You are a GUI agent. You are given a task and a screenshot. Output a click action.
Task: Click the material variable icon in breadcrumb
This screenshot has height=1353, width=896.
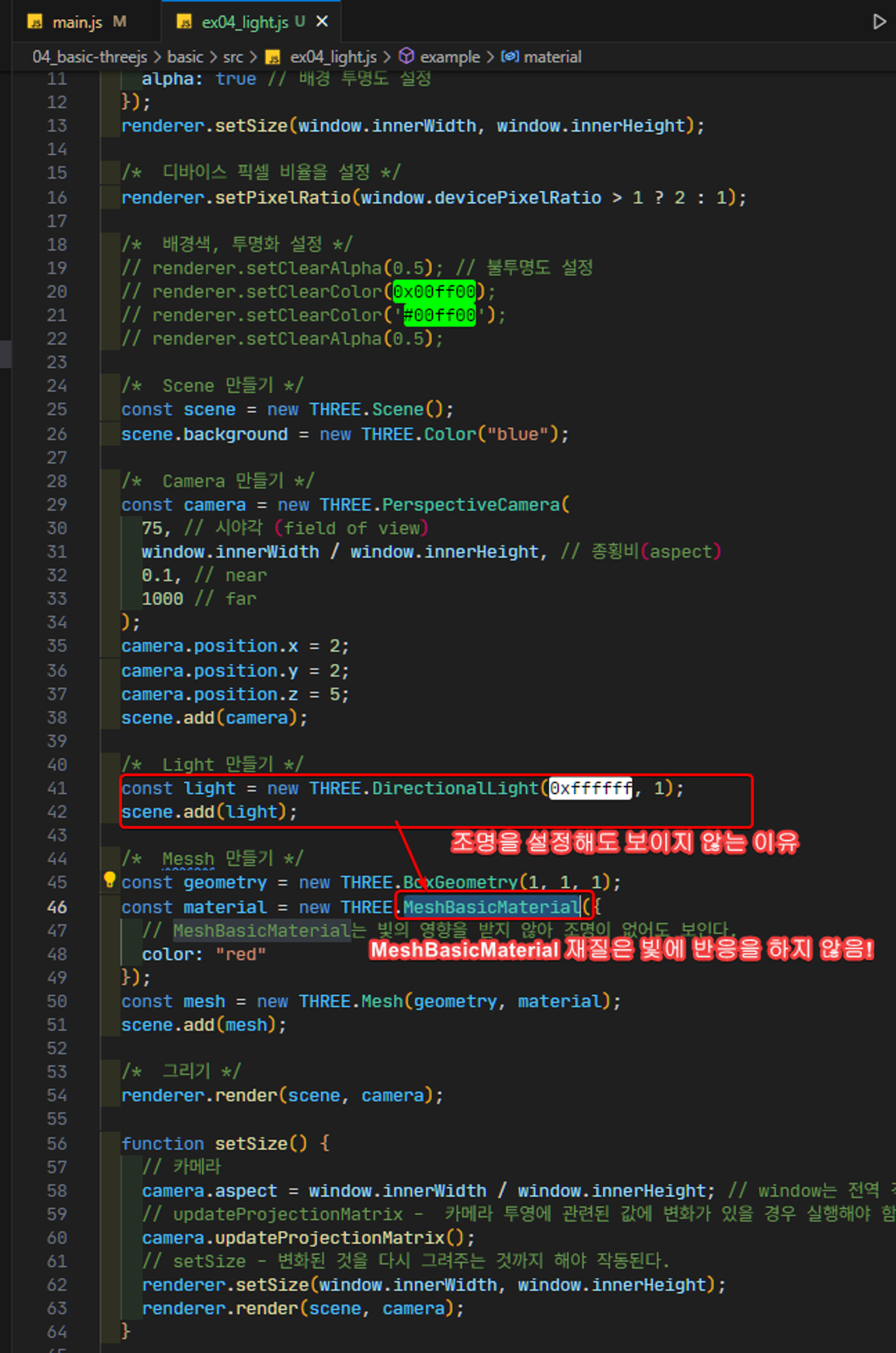[510, 56]
